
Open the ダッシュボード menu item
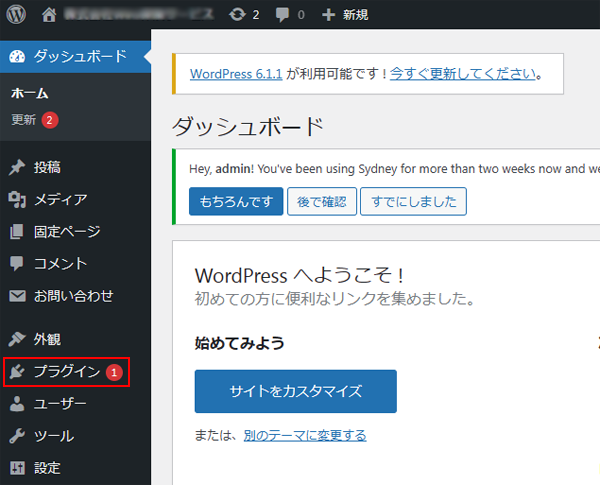tap(75, 57)
